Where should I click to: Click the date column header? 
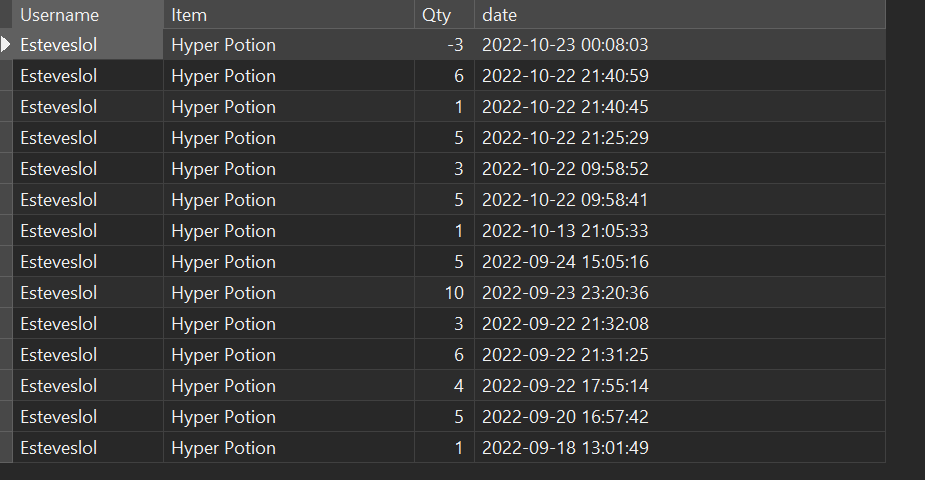coord(680,14)
